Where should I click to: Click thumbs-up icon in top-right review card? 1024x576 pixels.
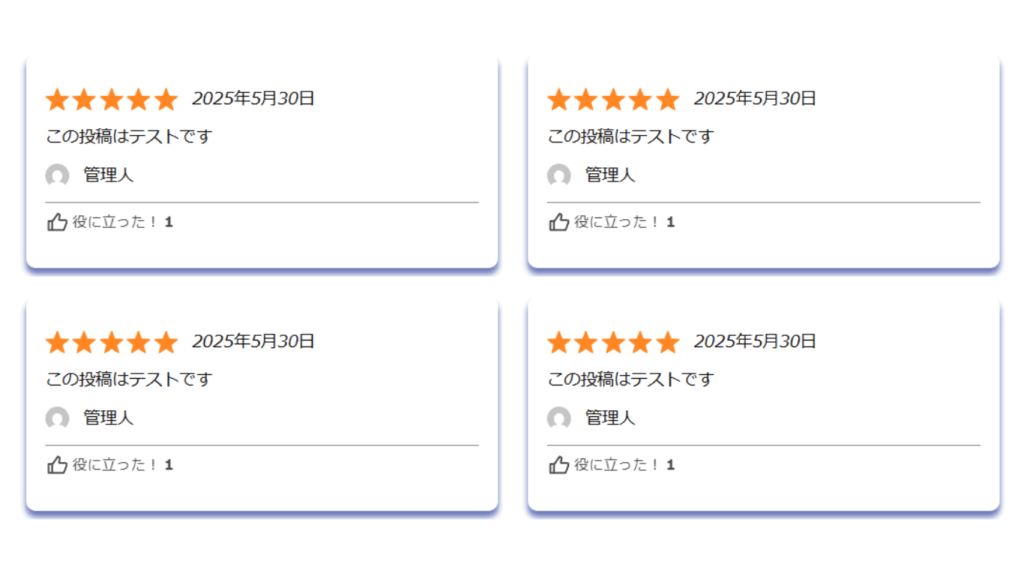point(559,222)
